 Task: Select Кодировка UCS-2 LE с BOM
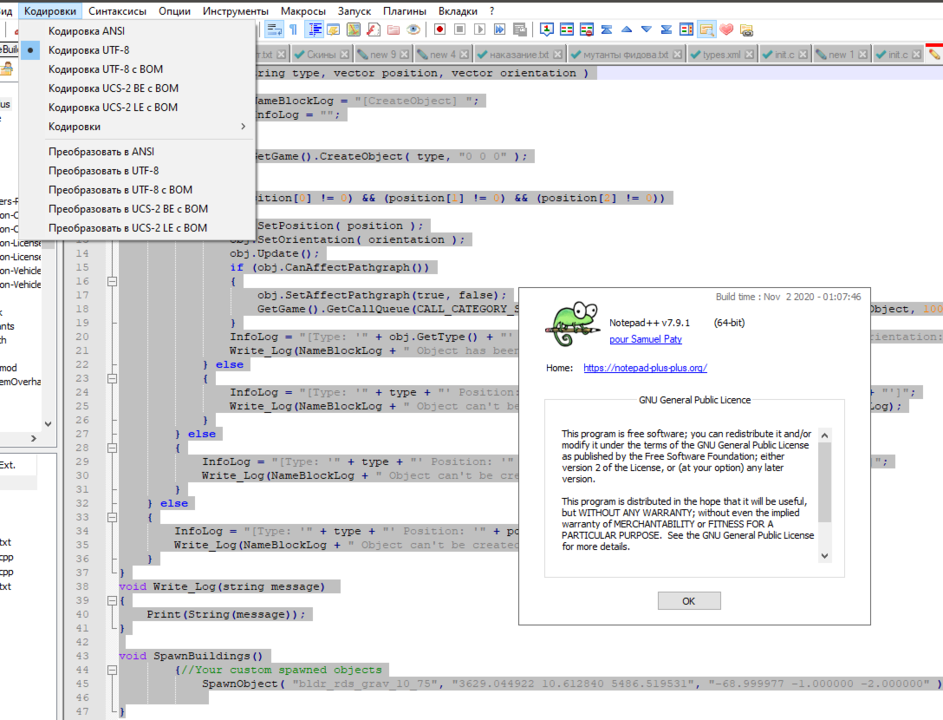pos(137,108)
